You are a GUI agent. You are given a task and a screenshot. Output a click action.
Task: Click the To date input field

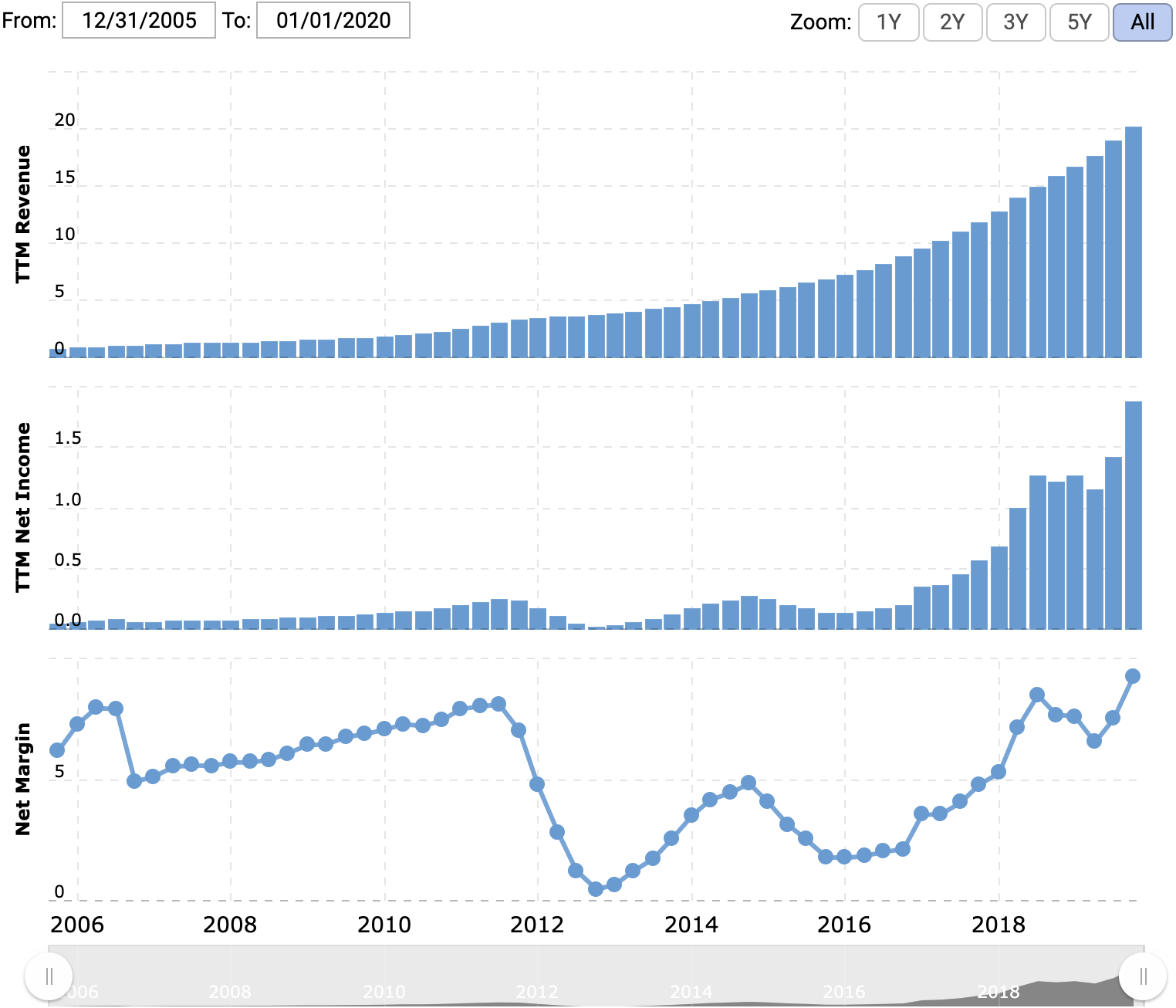pyautogui.click(x=333, y=20)
